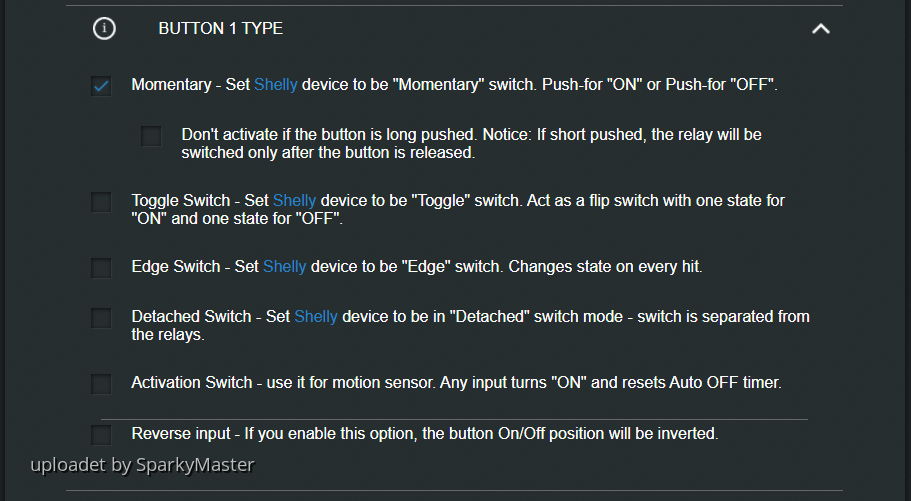Tick the Toggle Switch checkbox

click(101, 202)
